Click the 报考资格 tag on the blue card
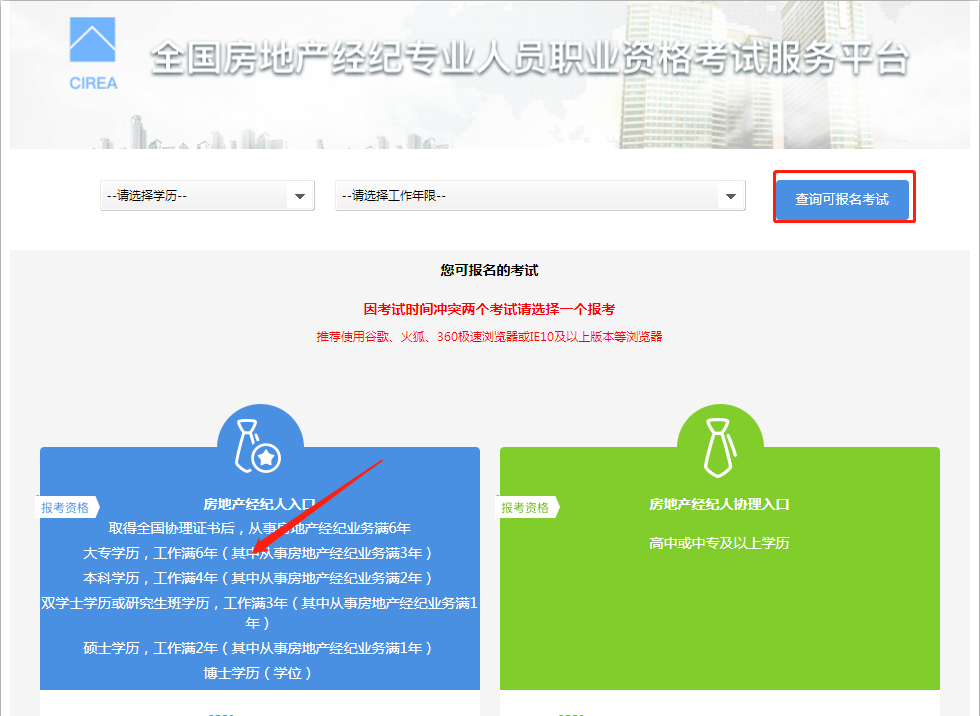The height and width of the screenshot is (716, 980). point(68,507)
